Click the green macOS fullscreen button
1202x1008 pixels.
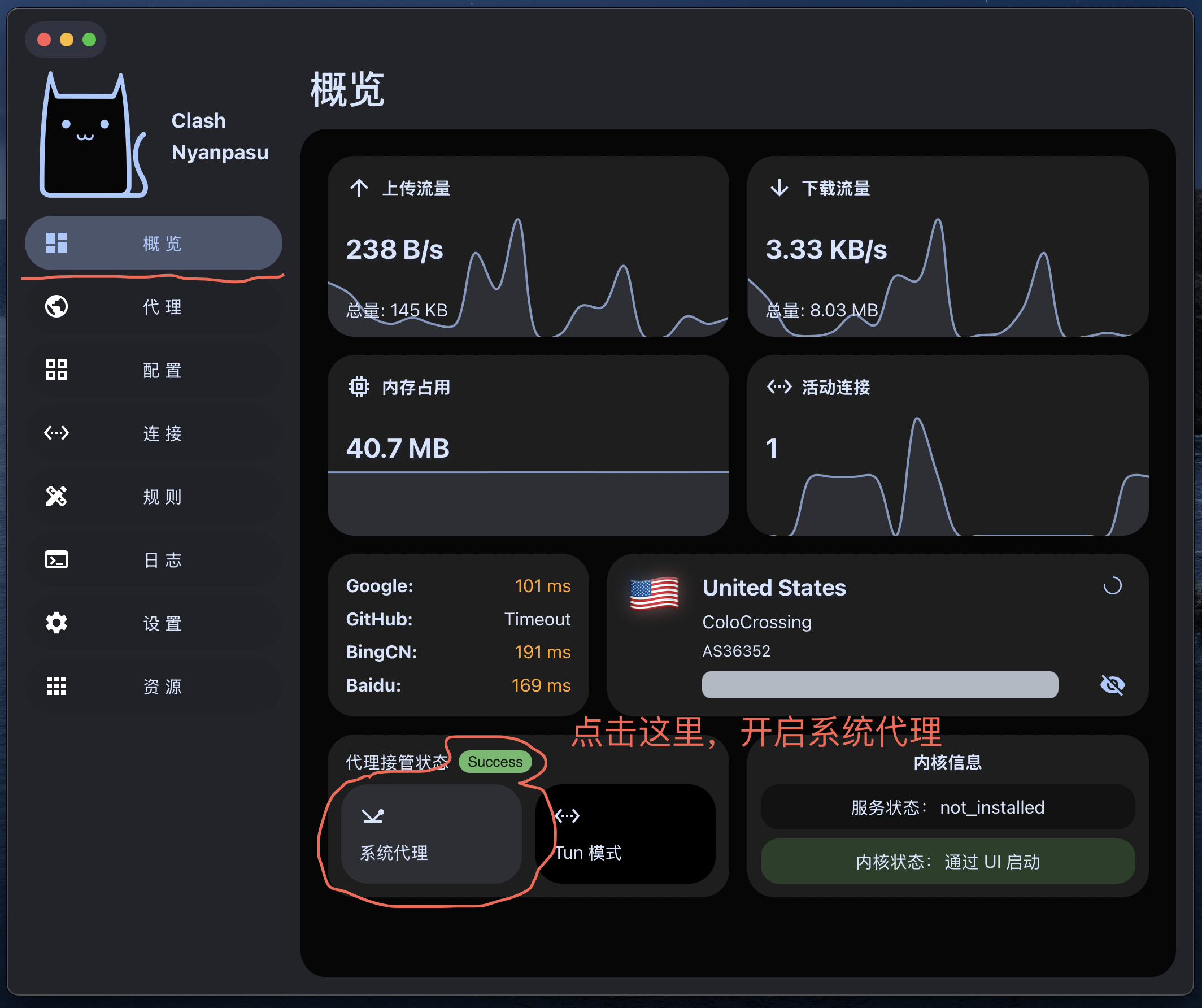tap(89, 40)
